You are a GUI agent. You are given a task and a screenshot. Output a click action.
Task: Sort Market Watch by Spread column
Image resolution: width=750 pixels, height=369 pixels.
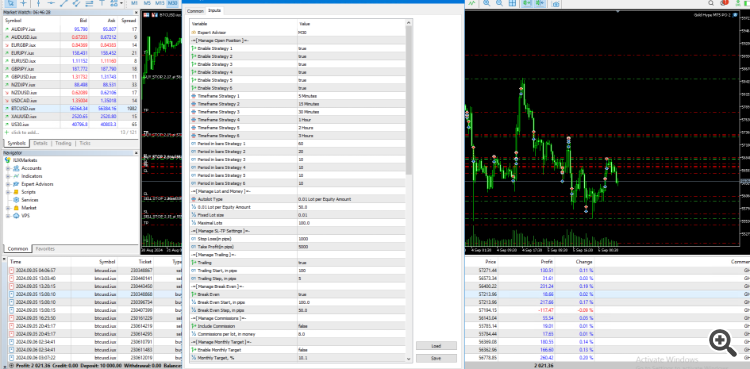tap(129, 21)
